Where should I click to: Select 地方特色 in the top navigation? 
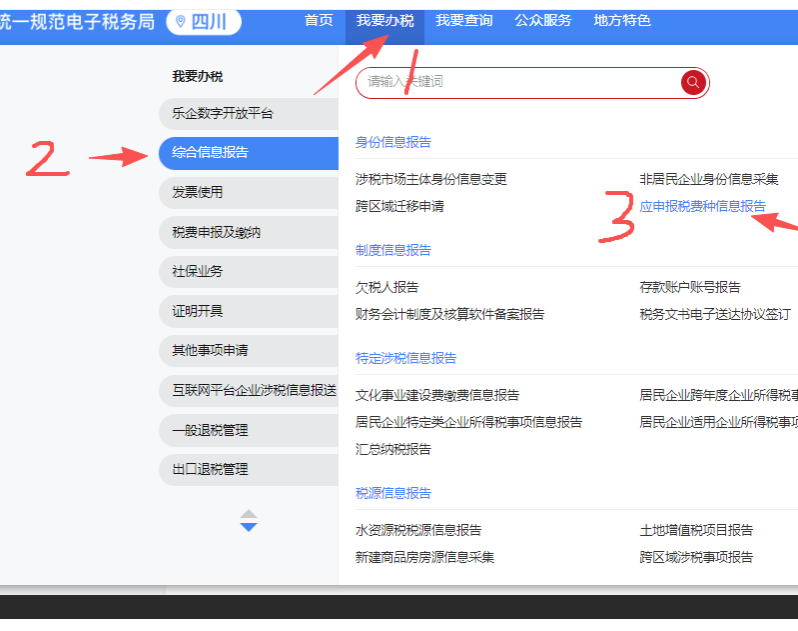pyautogui.click(x=622, y=20)
